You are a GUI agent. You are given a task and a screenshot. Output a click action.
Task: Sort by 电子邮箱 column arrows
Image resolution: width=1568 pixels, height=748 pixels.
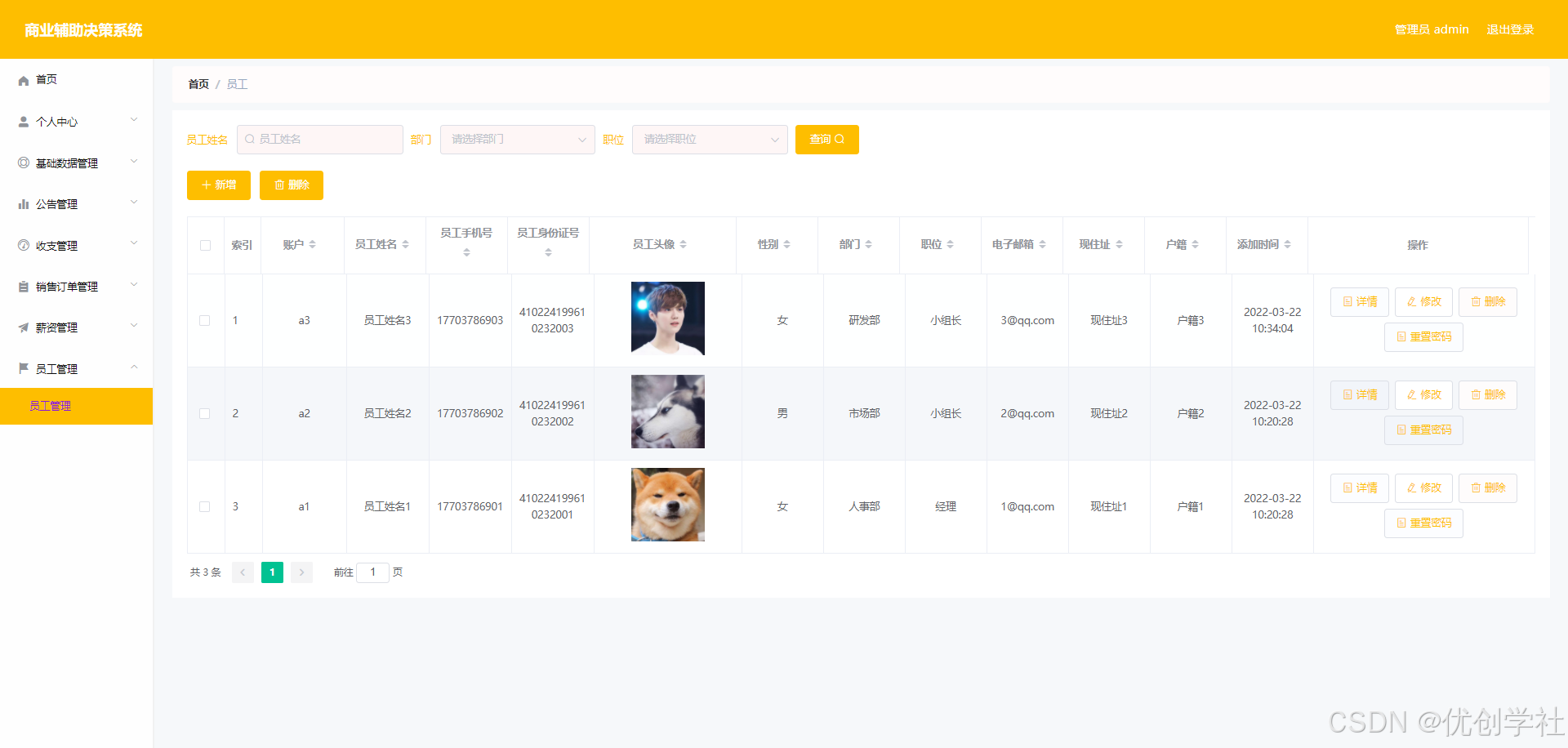(x=1042, y=244)
